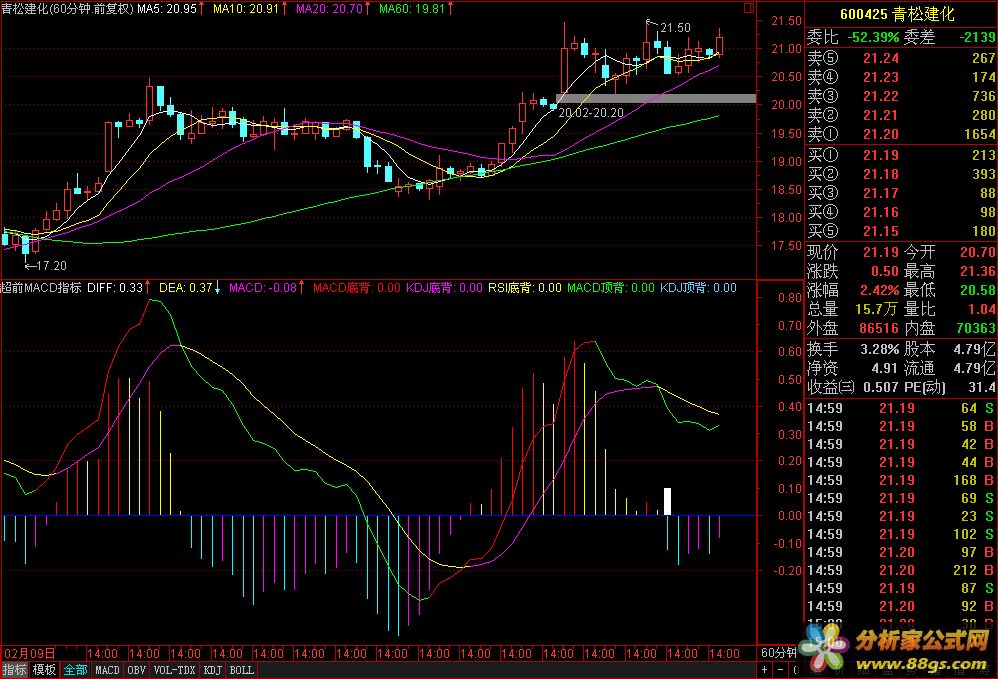Select the 买③ 21.17 order row

pos(901,193)
